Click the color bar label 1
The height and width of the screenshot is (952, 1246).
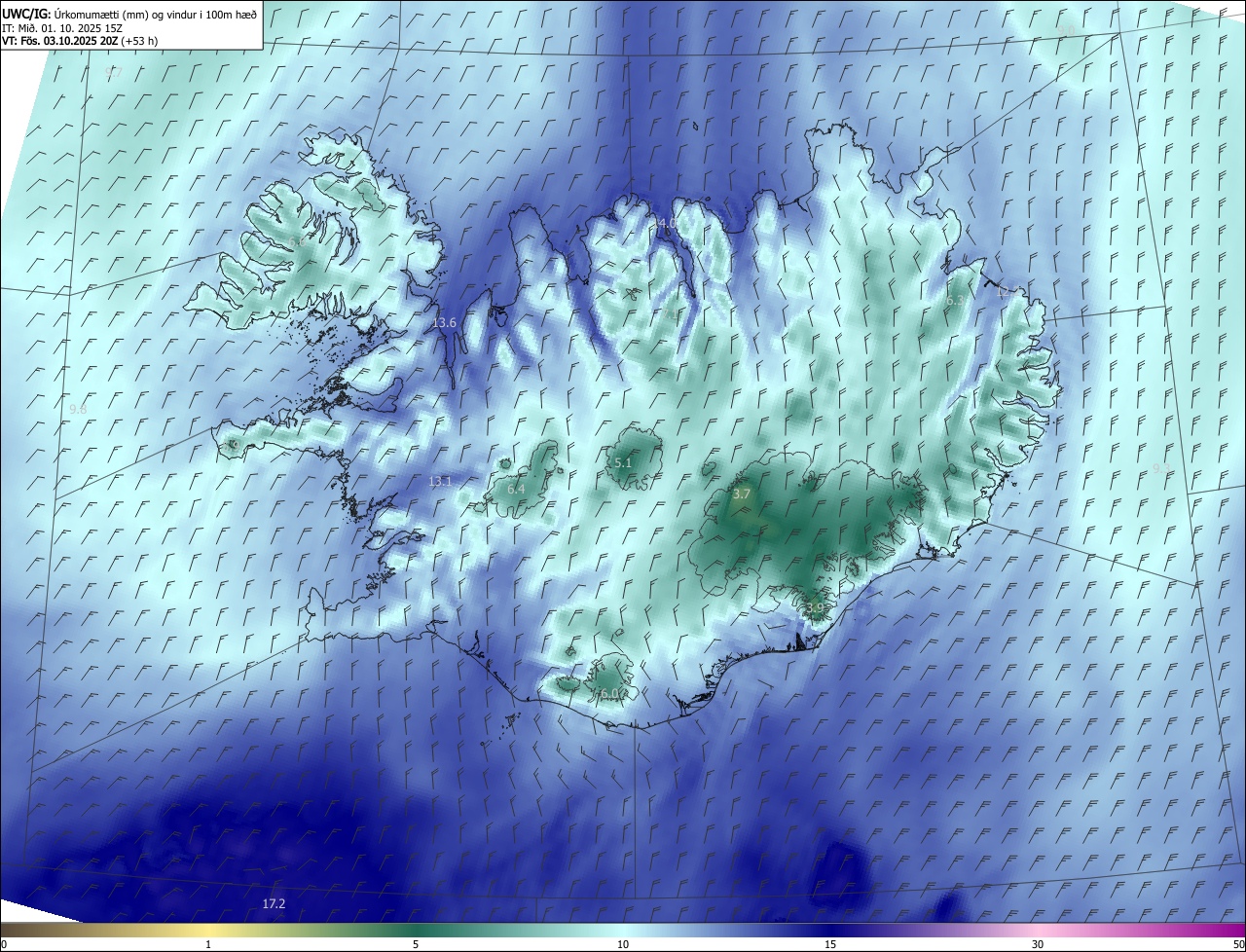[x=208, y=944]
